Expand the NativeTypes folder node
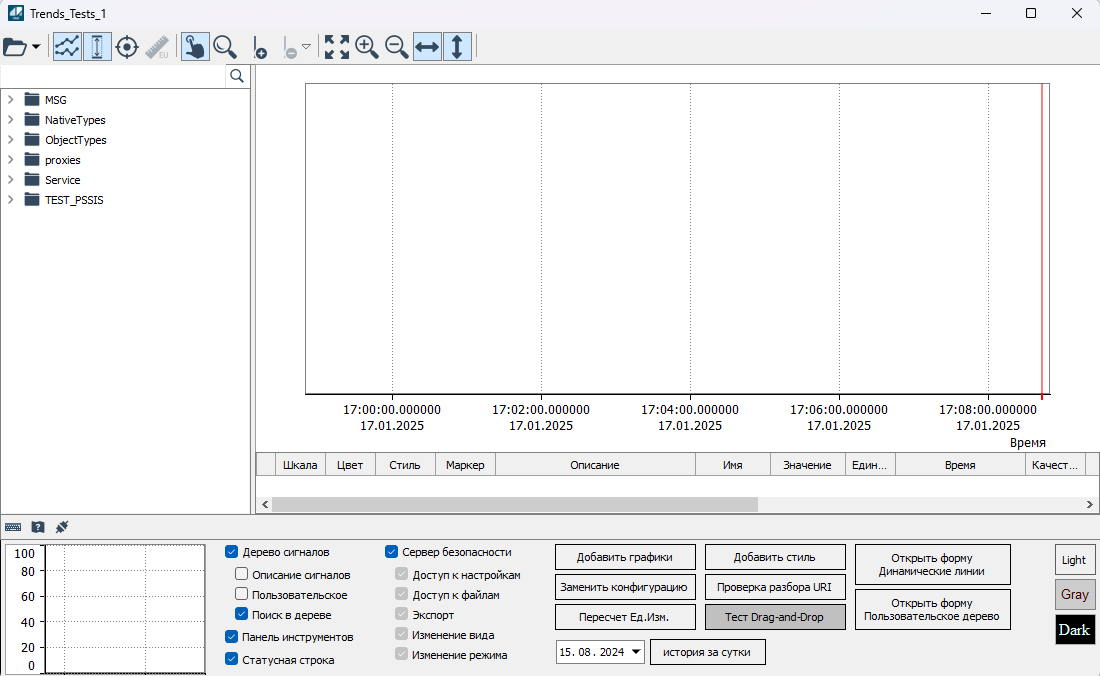Viewport: 1100px width, 676px height. pos(11,120)
